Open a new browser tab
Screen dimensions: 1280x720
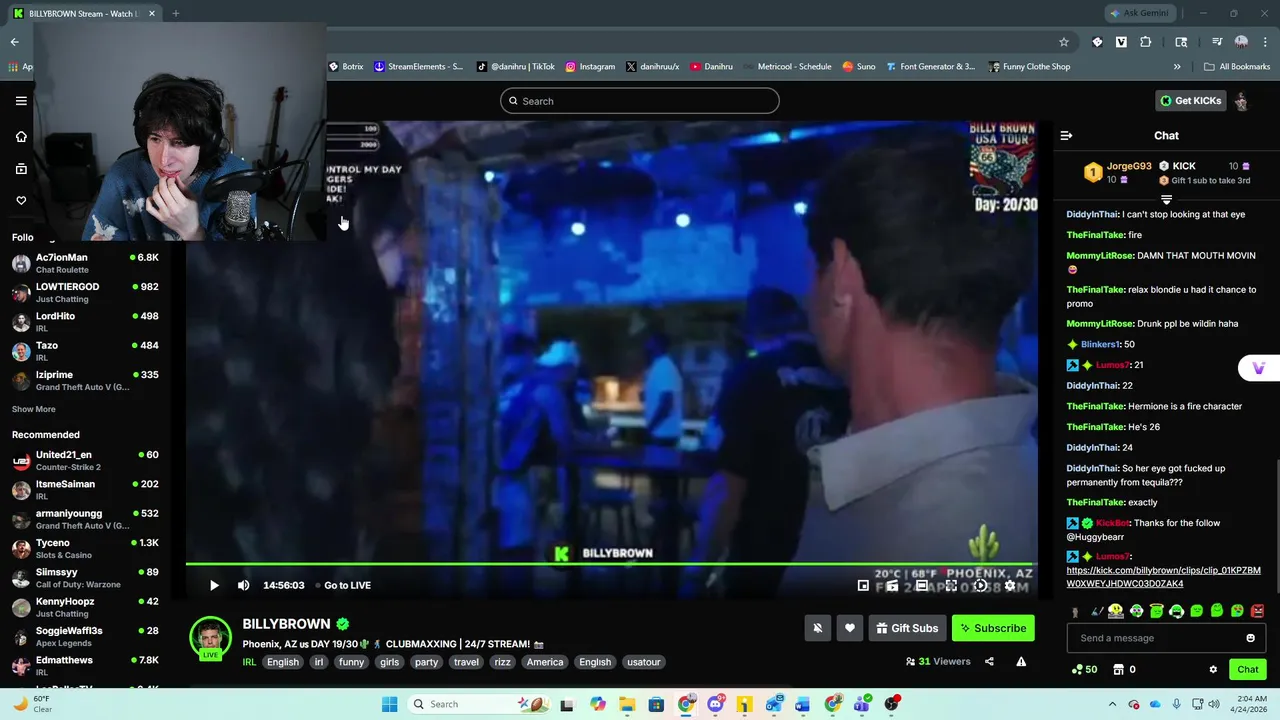pos(175,13)
